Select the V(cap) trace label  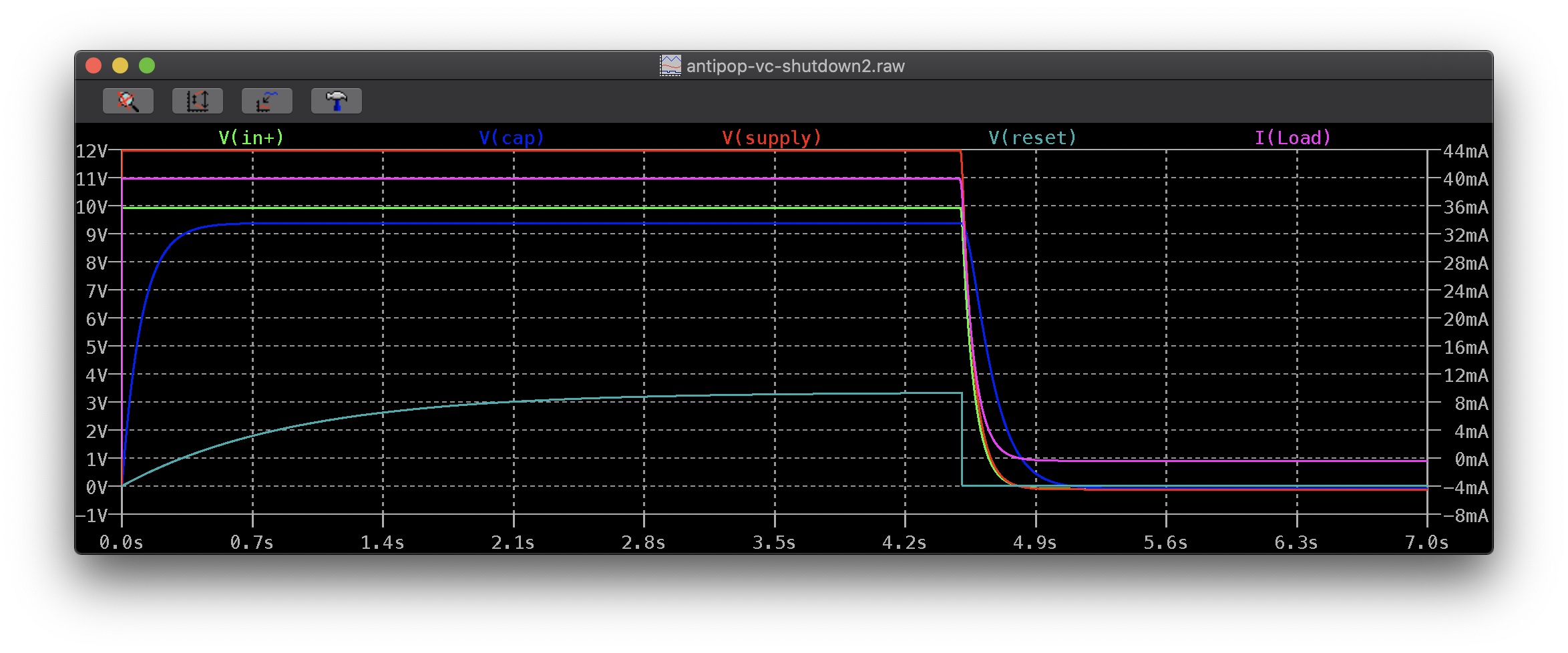coord(512,138)
